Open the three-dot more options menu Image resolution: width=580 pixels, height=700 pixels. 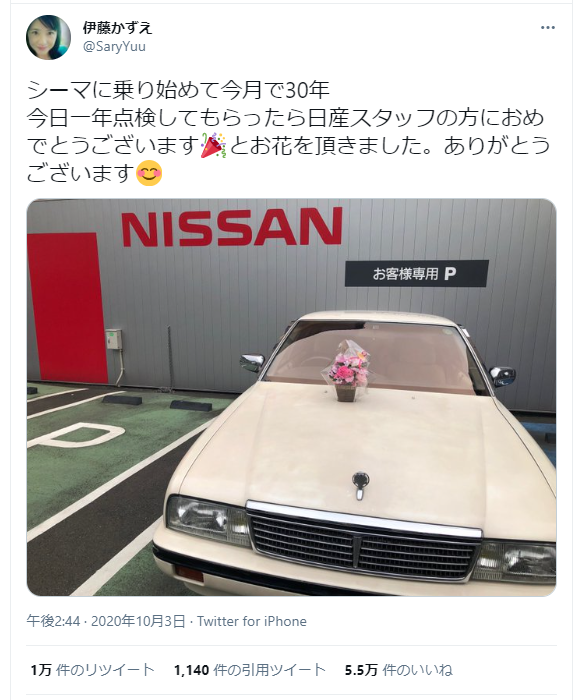pyautogui.click(x=547, y=28)
